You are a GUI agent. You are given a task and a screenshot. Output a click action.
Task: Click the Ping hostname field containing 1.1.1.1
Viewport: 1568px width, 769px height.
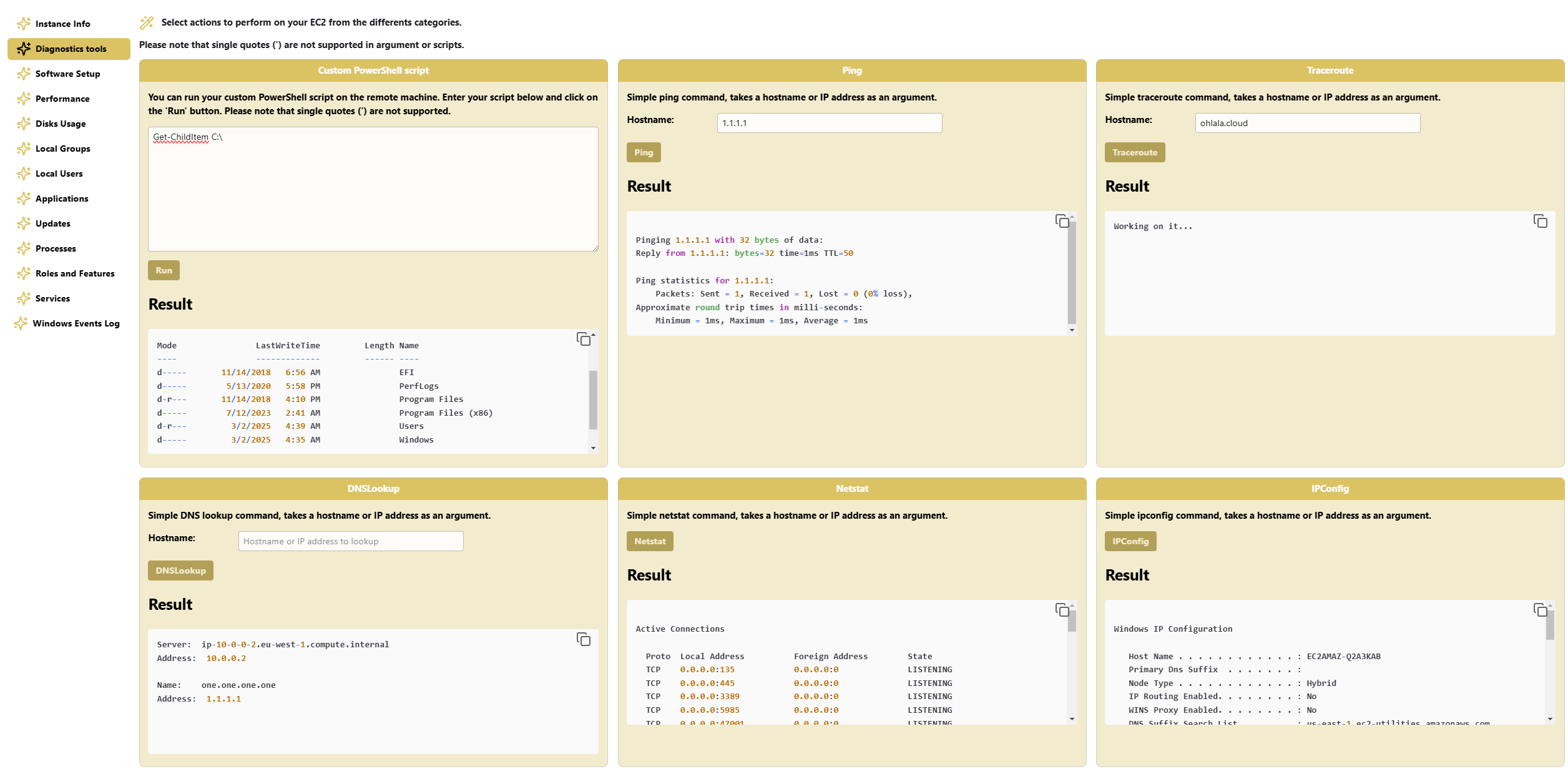pos(830,123)
